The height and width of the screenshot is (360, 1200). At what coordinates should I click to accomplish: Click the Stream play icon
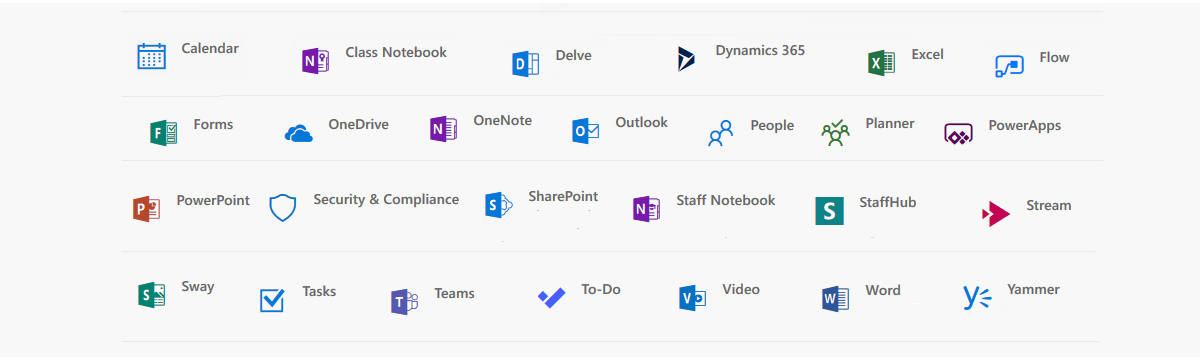point(996,213)
